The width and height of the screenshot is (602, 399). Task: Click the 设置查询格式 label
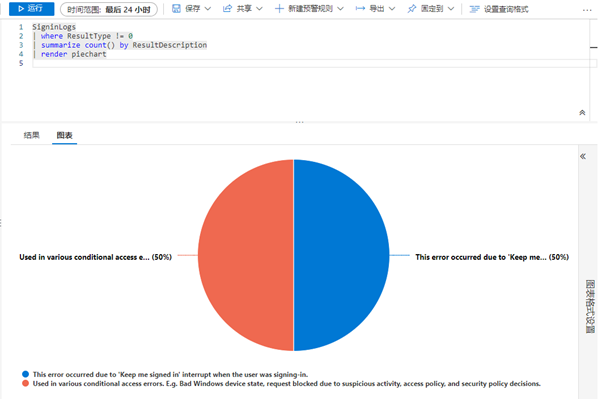[506, 9]
